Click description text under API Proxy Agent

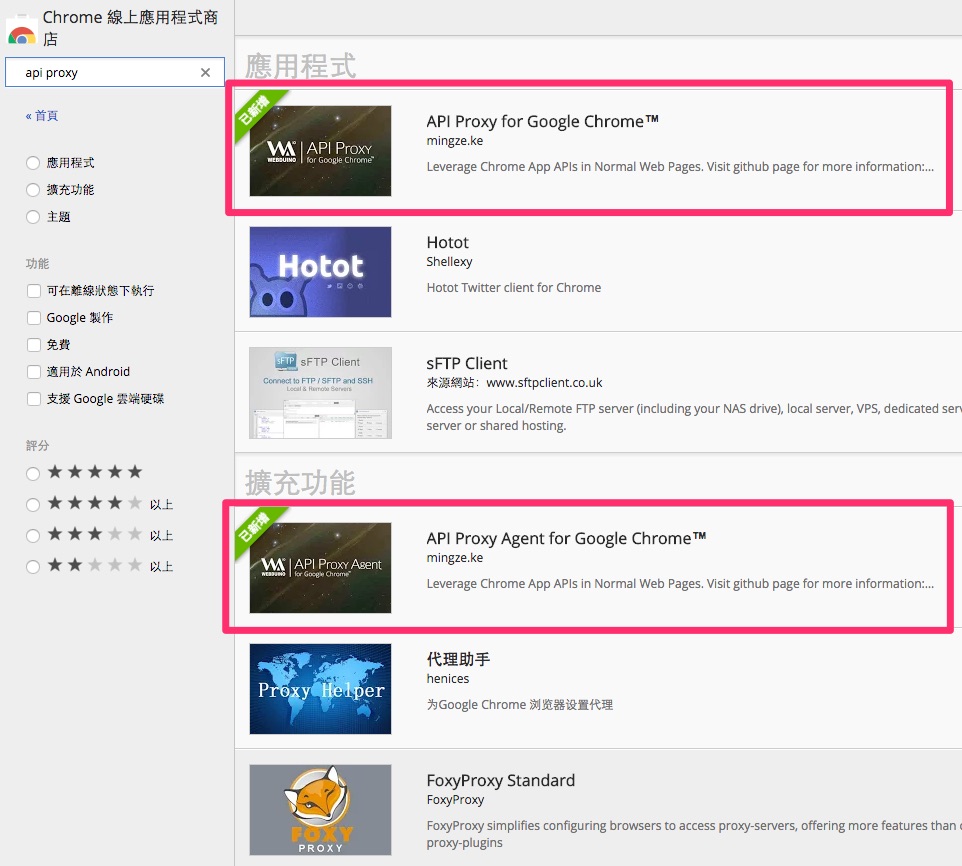pos(680,584)
